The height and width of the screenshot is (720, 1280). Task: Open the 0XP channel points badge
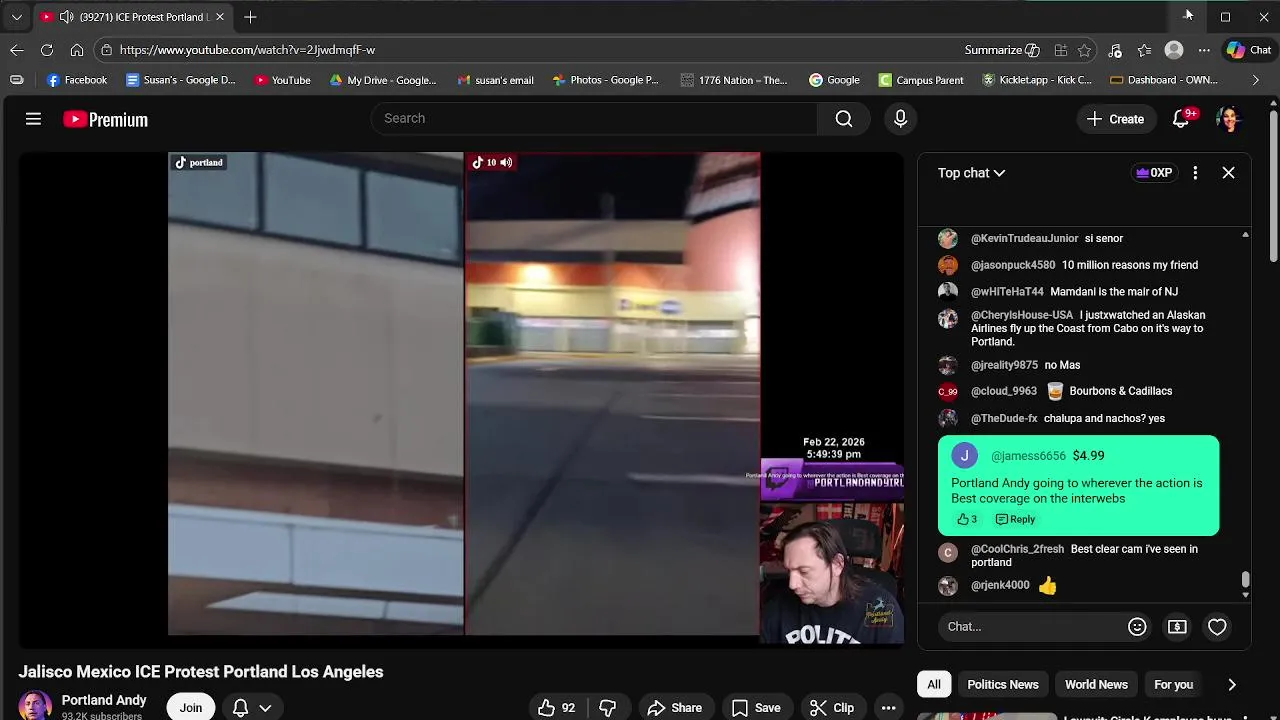pyautogui.click(x=1153, y=173)
